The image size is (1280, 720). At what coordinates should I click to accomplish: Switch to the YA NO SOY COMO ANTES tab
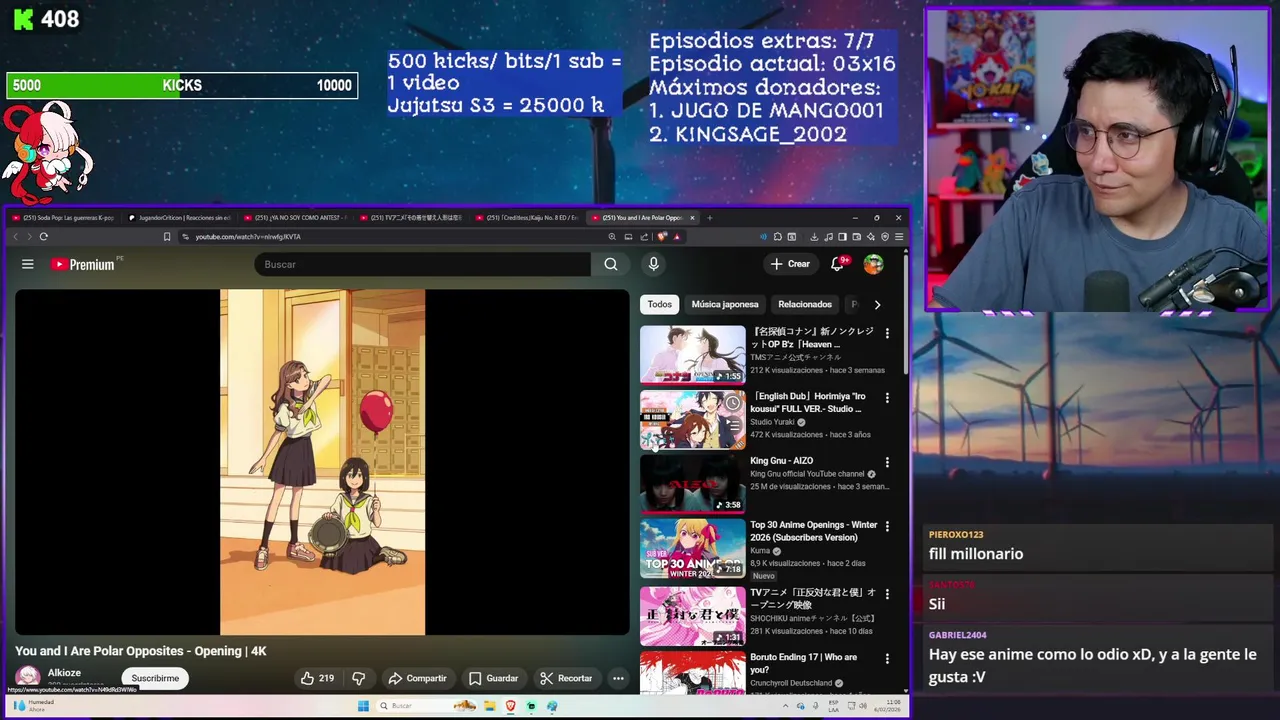coord(296,218)
